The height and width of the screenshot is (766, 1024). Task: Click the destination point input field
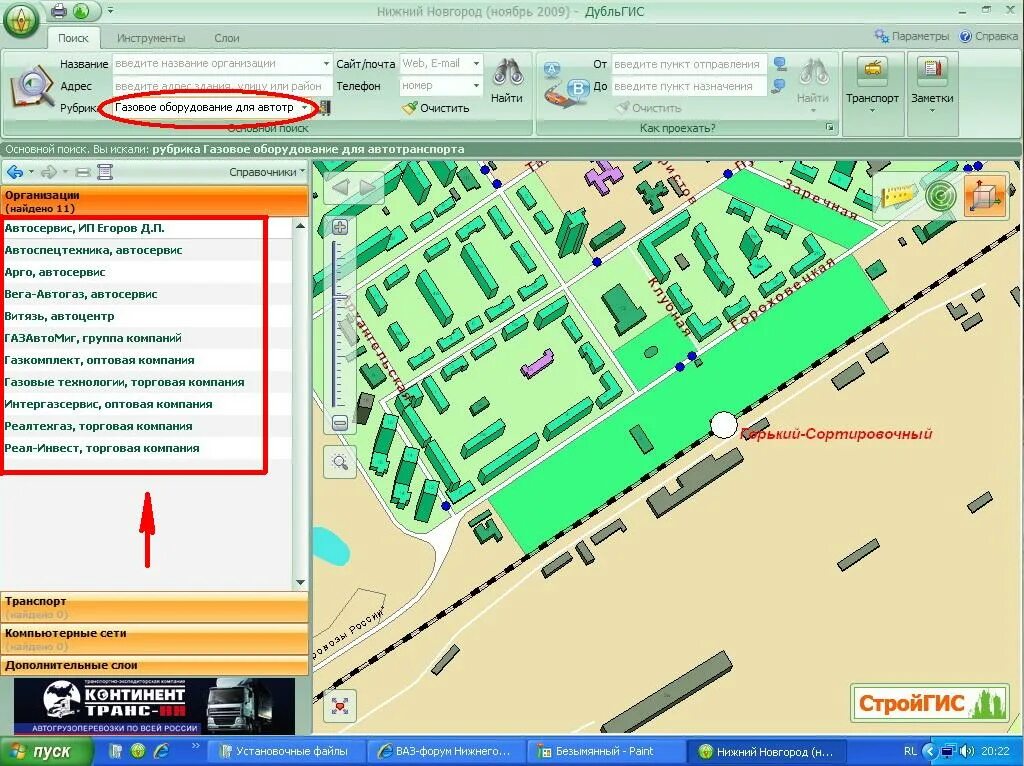[689, 86]
